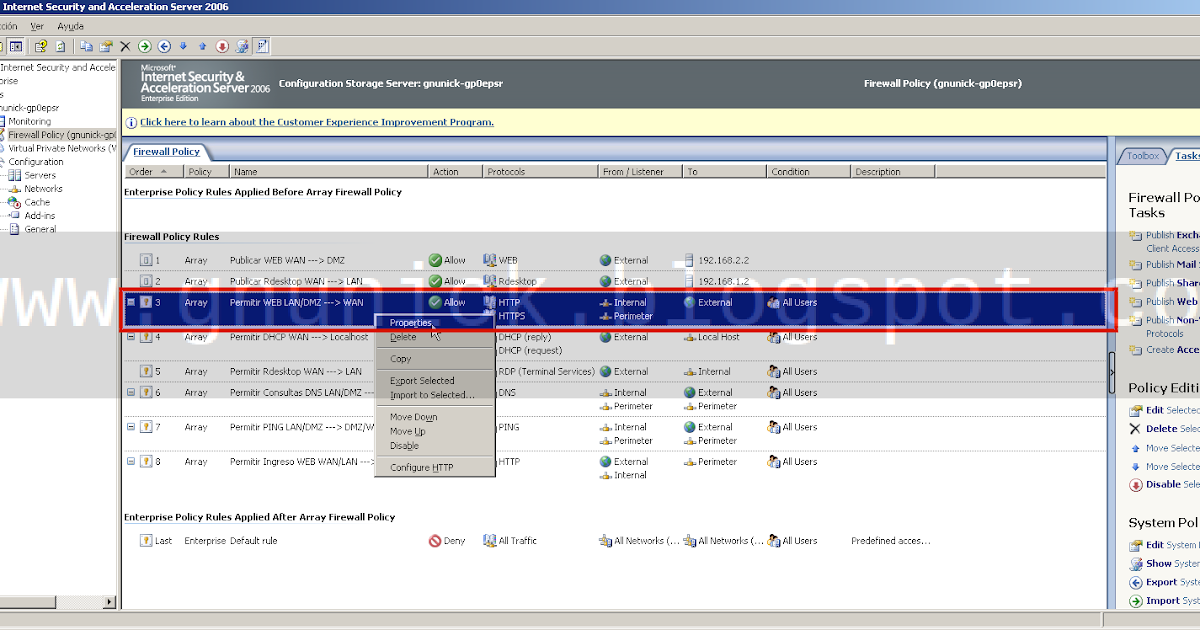Collapse rule 7 Permitir PING minus box

(131, 426)
